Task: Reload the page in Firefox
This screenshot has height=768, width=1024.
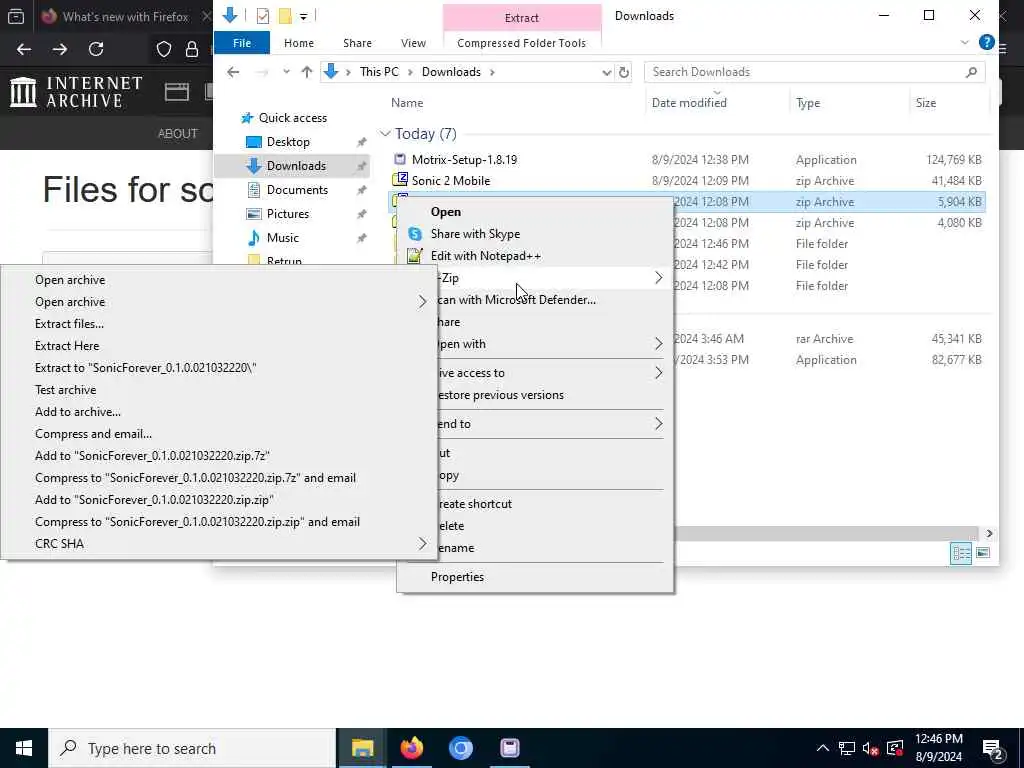Action: click(x=96, y=49)
